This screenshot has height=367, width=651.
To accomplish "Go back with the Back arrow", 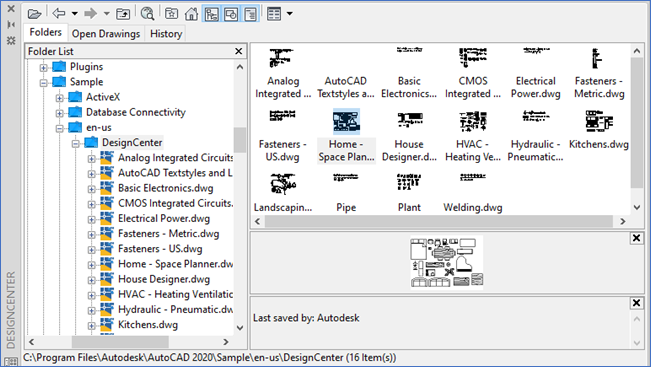I will tap(59, 13).
